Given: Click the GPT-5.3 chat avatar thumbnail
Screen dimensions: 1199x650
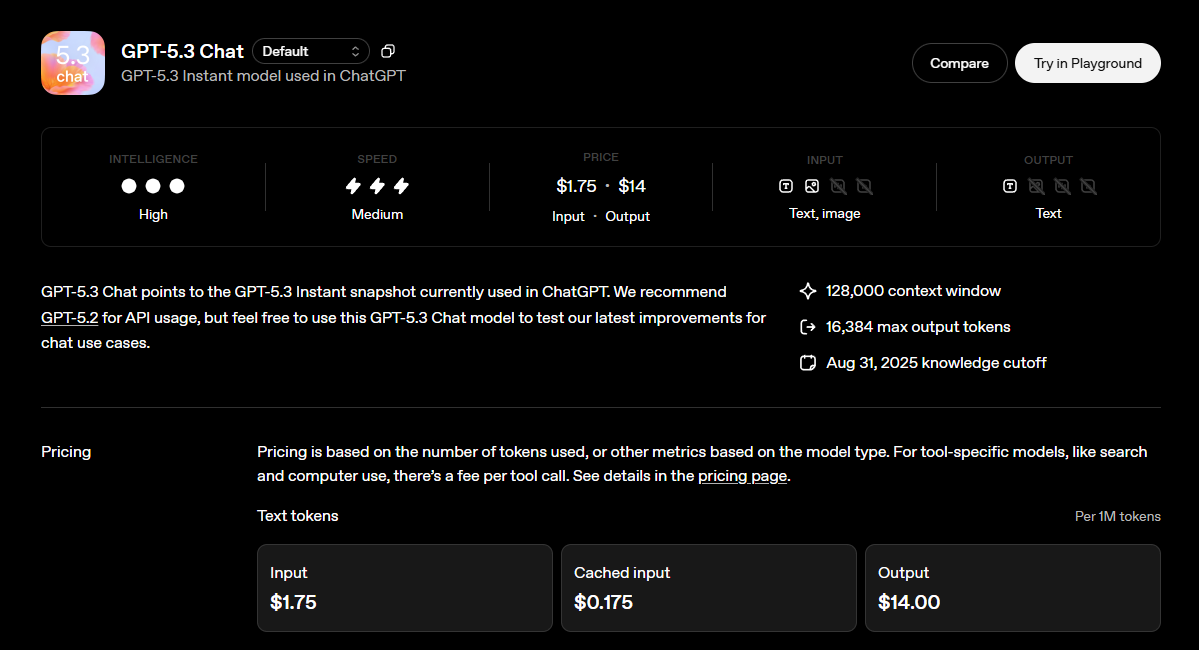Looking at the screenshot, I should pyautogui.click(x=72, y=62).
